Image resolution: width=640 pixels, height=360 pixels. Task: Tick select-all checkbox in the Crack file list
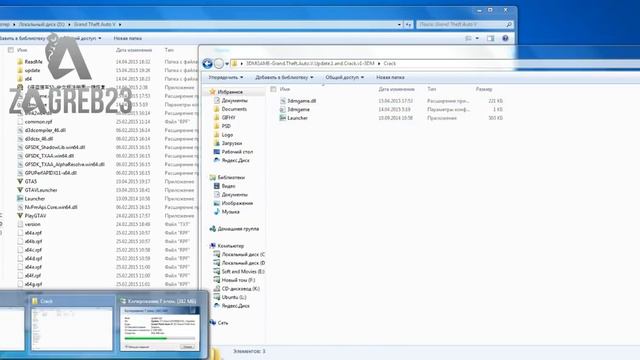[x=273, y=89]
